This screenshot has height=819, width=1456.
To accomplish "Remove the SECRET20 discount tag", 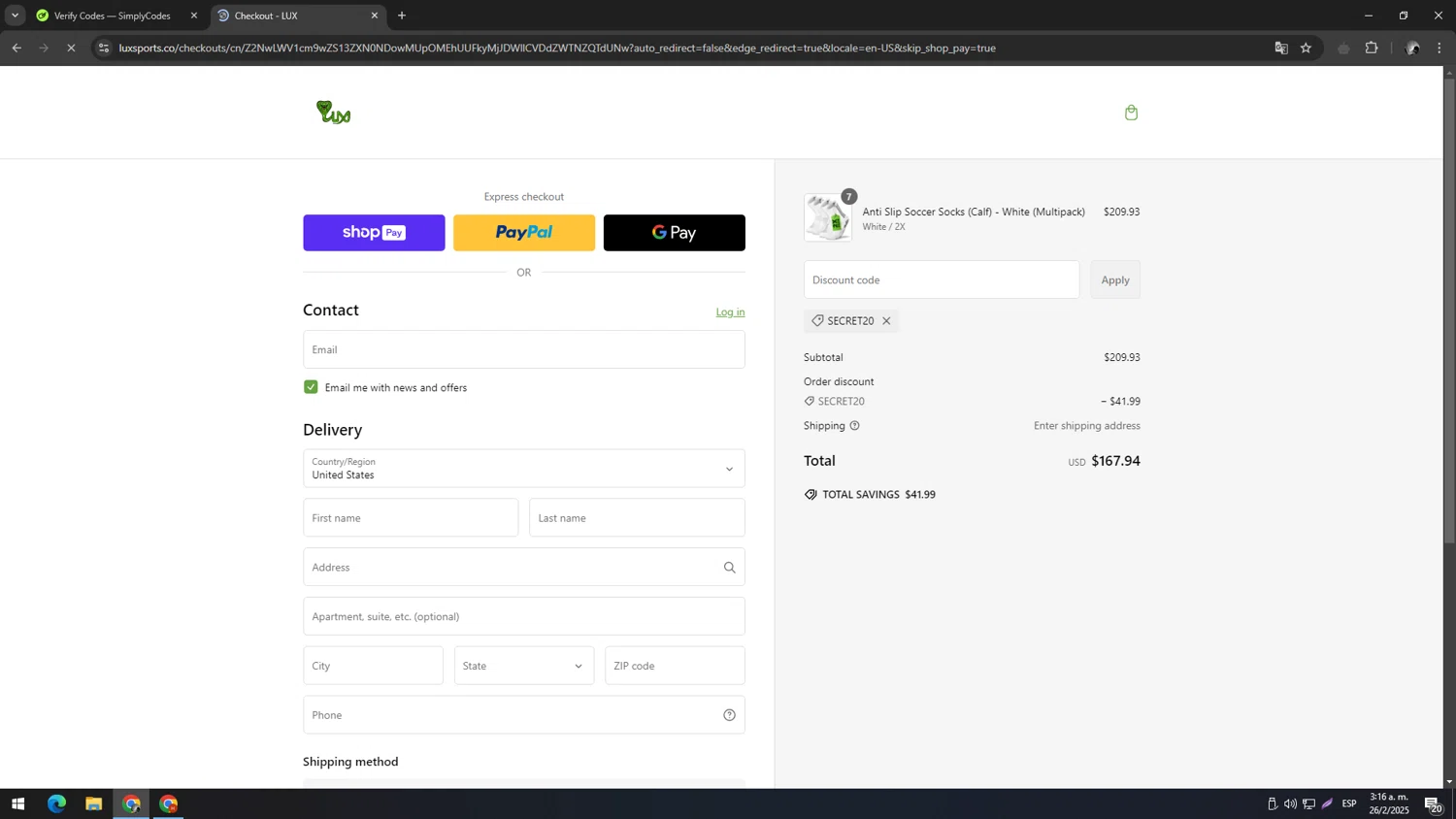I will point(886,321).
